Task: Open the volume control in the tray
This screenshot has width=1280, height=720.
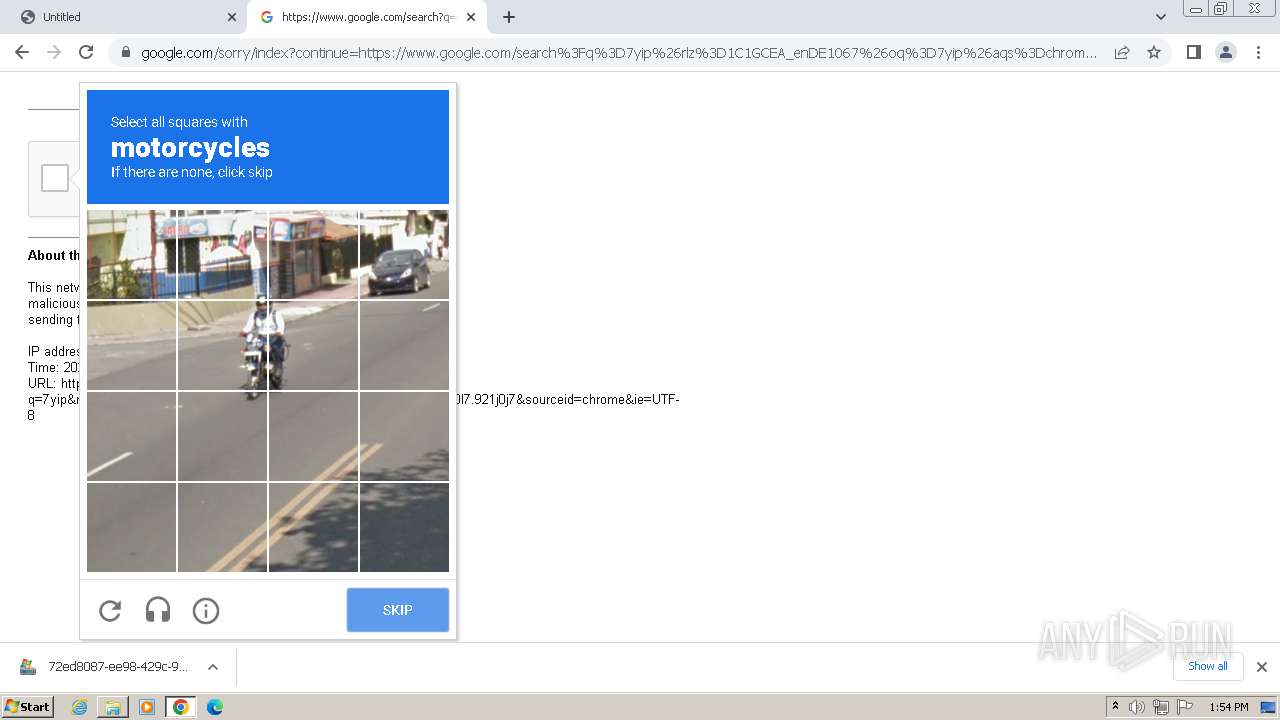Action: pyautogui.click(x=1137, y=707)
